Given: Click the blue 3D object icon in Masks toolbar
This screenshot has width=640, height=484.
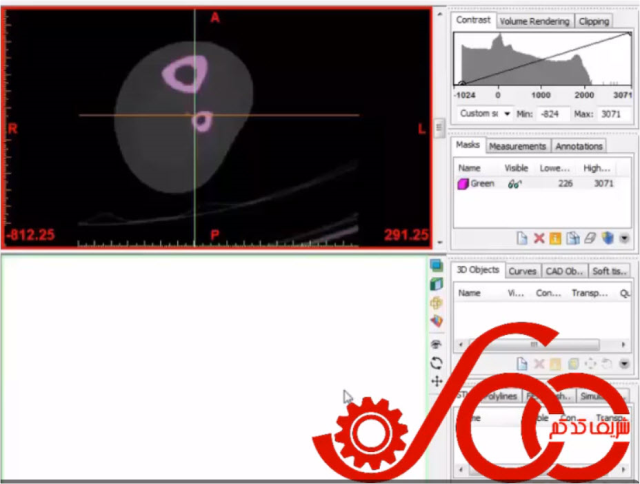Looking at the screenshot, I should 607,238.
